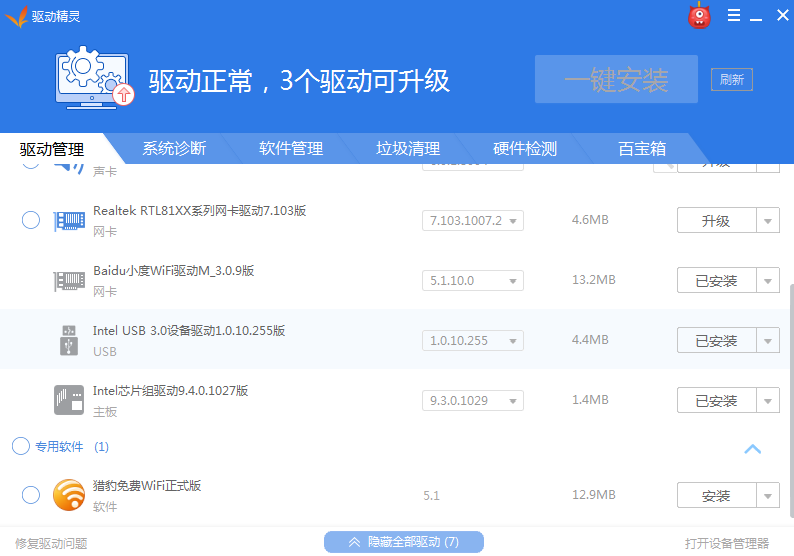
Task: Click the Intel USB 3.0 device icon
Action: (69, 341)
